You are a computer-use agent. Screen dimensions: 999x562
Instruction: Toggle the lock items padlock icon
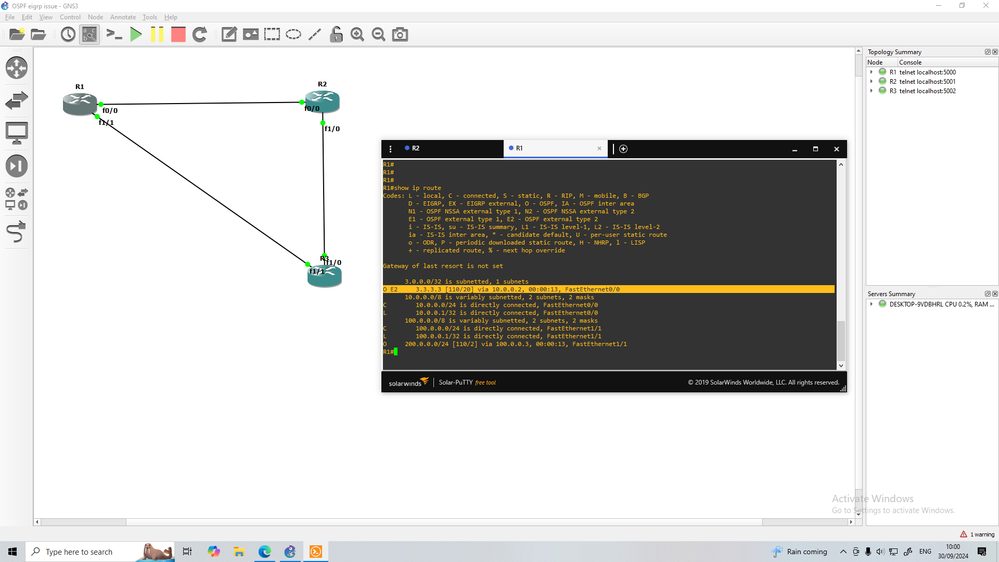[x=336, y=34]
